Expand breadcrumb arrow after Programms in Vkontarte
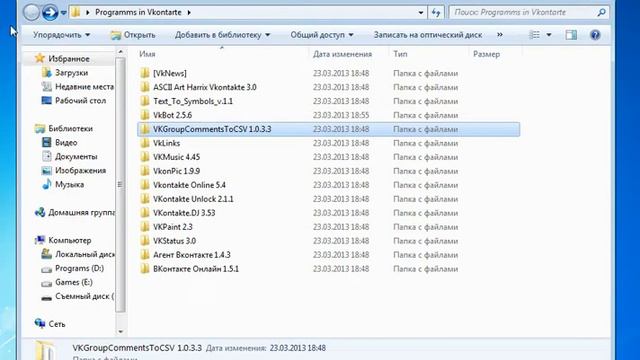The height and width of the screenshot is (360, 640). pyautogui.click(x=189, y=13)
